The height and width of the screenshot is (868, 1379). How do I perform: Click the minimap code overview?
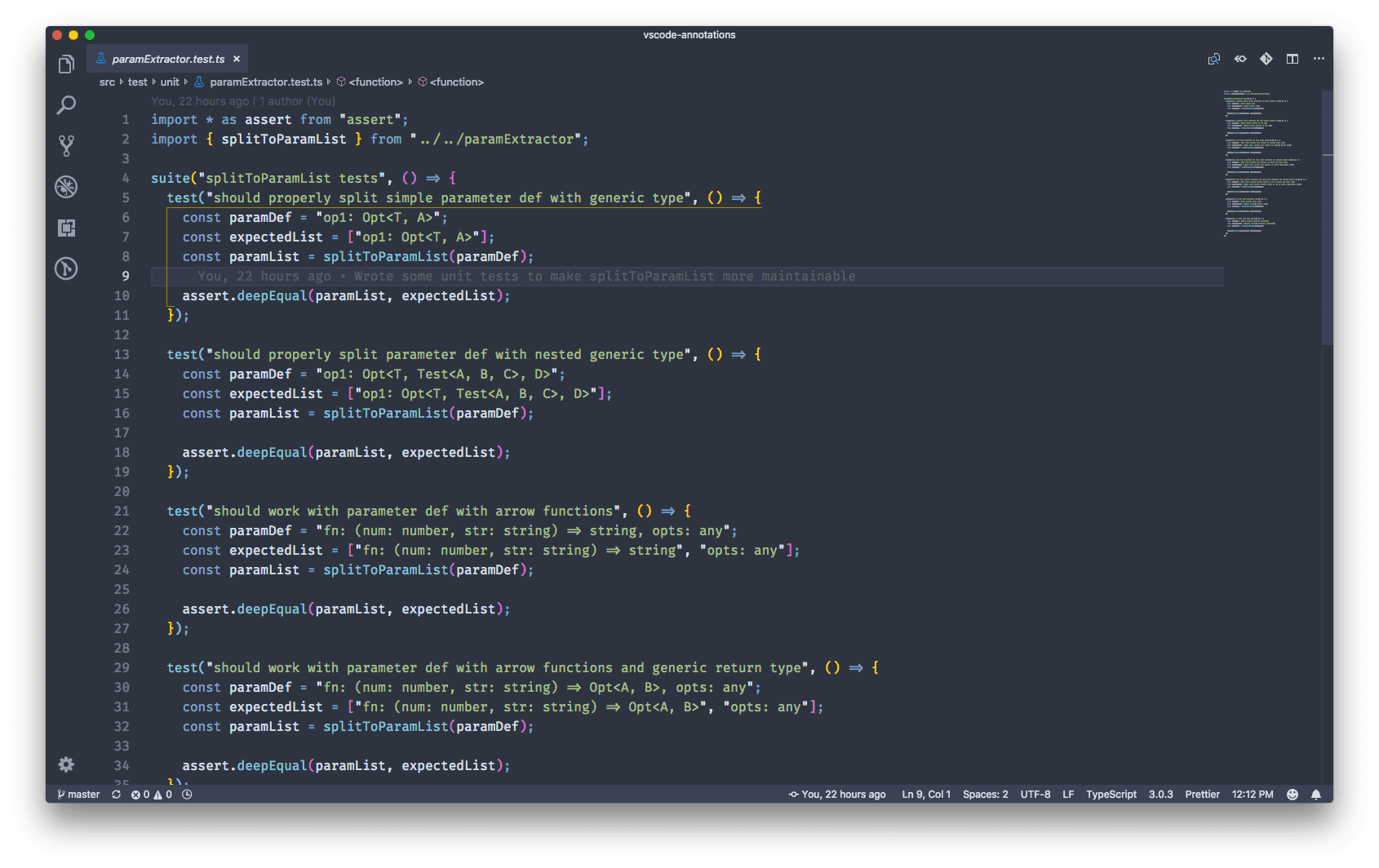point(1265,163)
